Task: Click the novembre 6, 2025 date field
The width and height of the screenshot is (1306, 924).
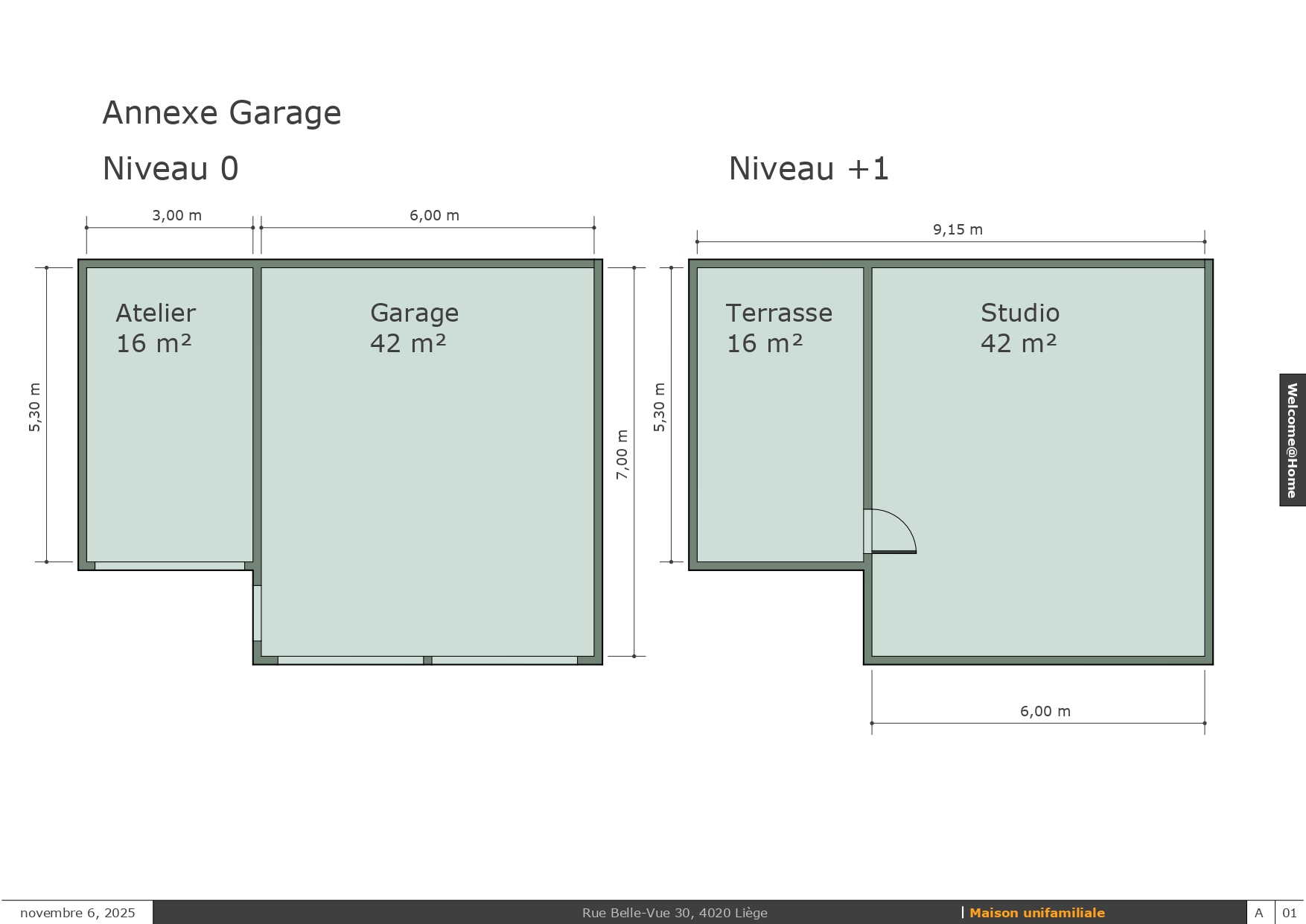Action: pos(77,913)
